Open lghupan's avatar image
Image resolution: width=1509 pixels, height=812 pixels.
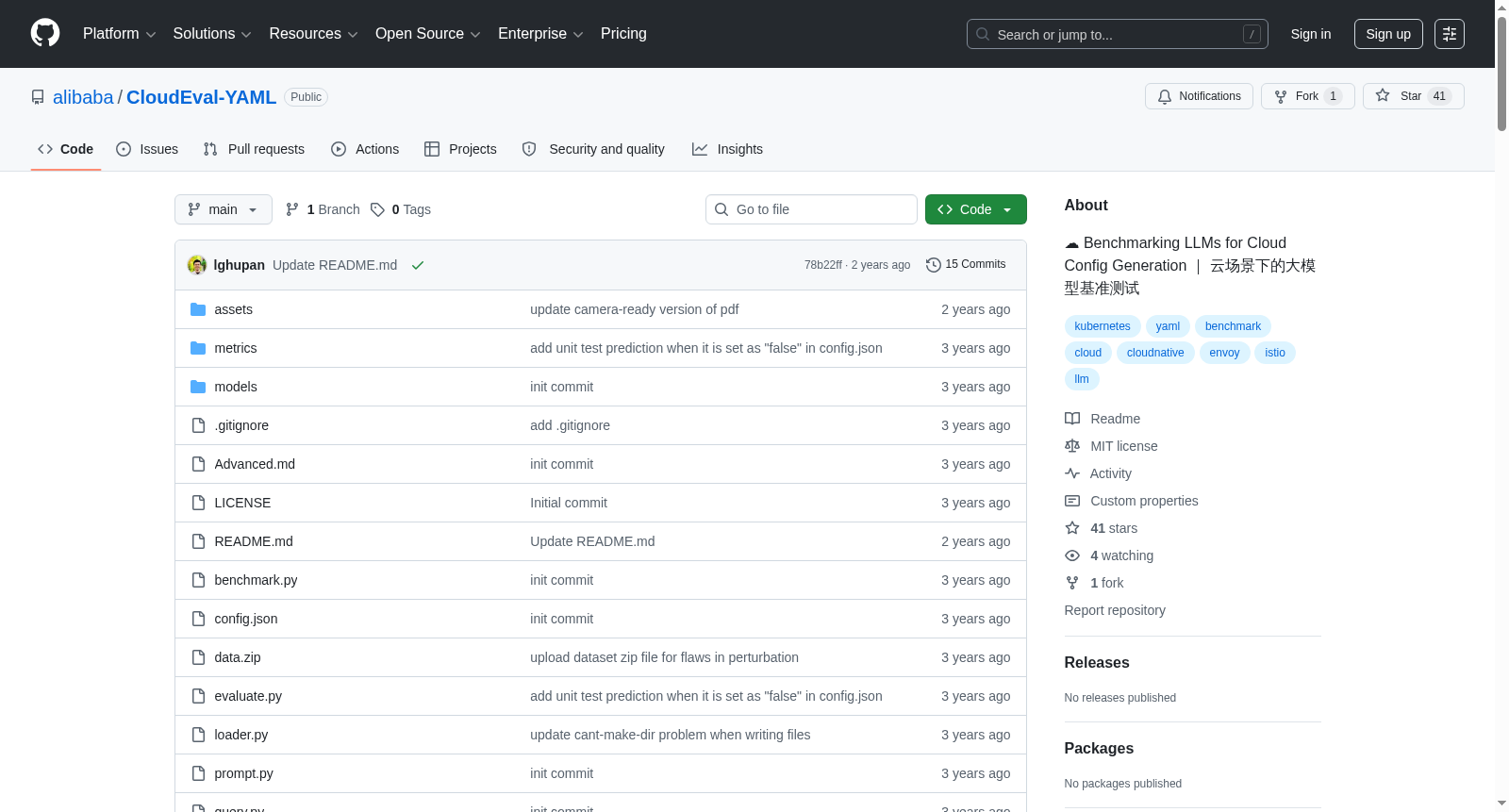[x=197, y=265]
